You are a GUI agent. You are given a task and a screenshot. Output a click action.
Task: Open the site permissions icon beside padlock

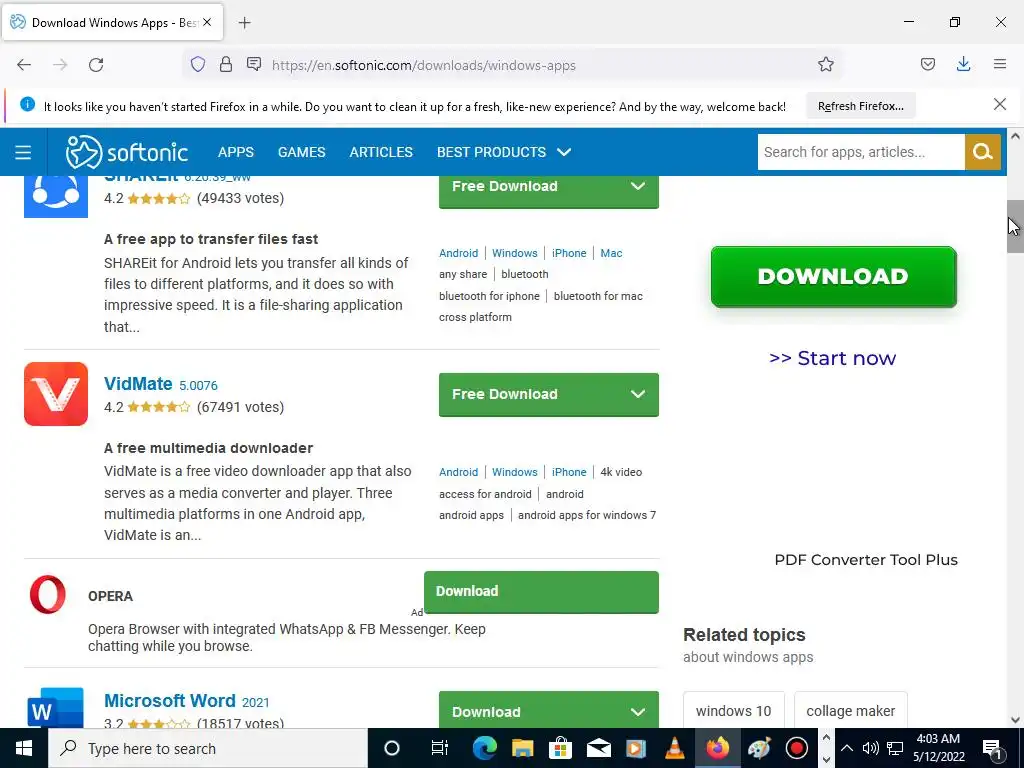254,64
